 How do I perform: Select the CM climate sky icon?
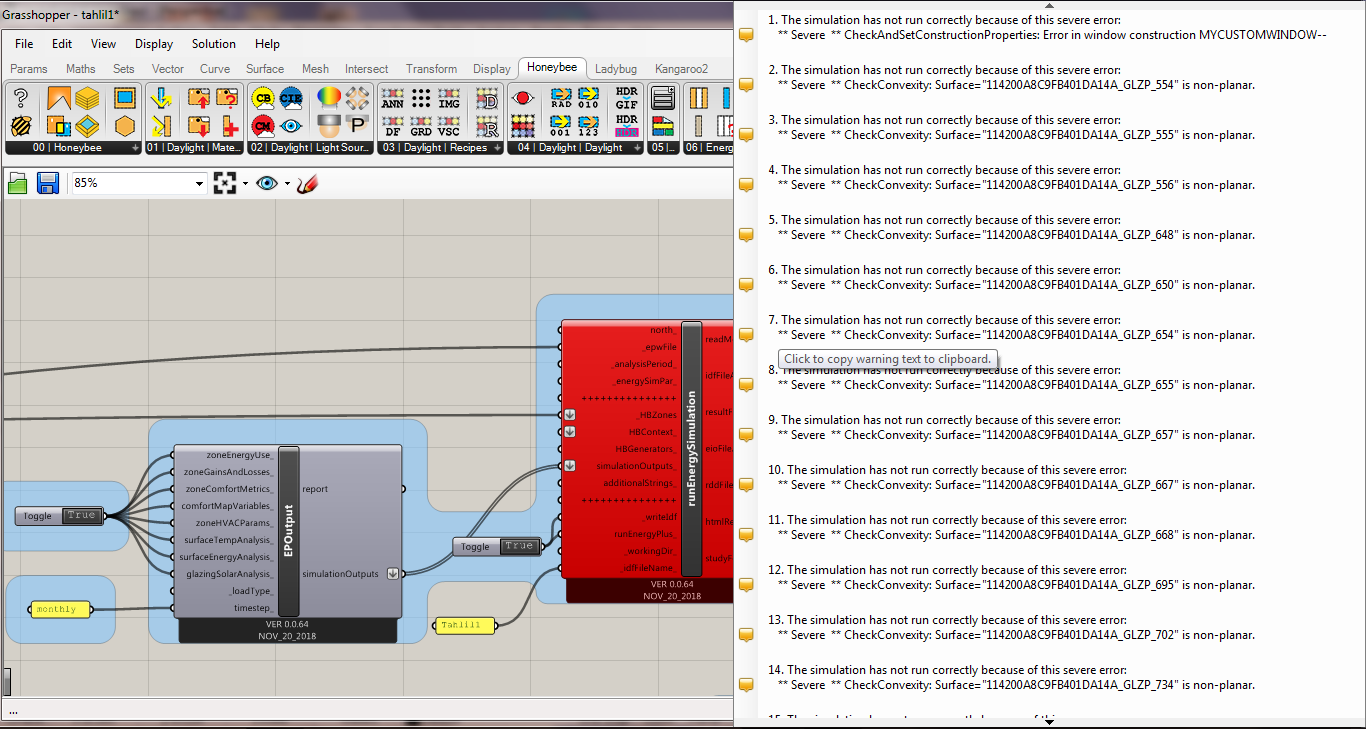263,126
